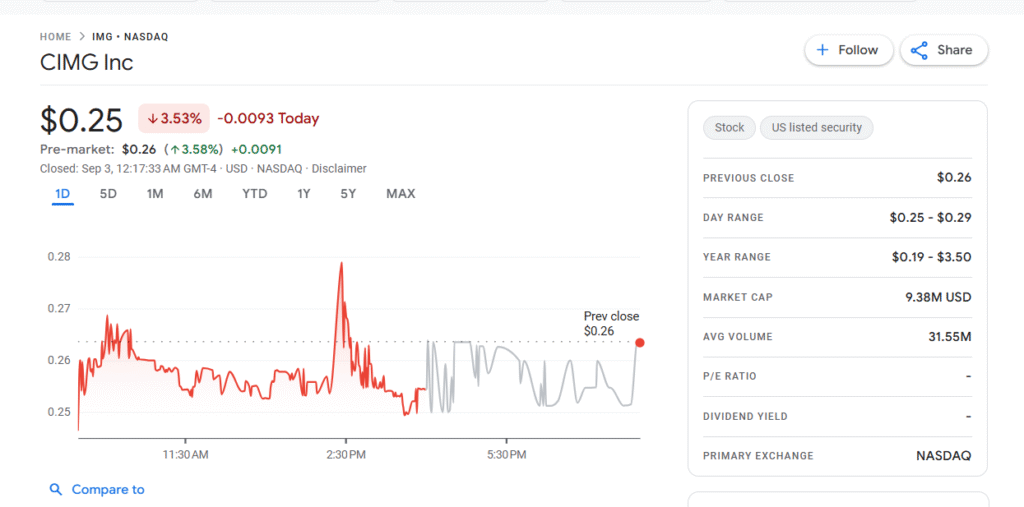The image size is (1024, 507).
Task: Switch to the 1Y range tab
Action: (x=303, y=194)
